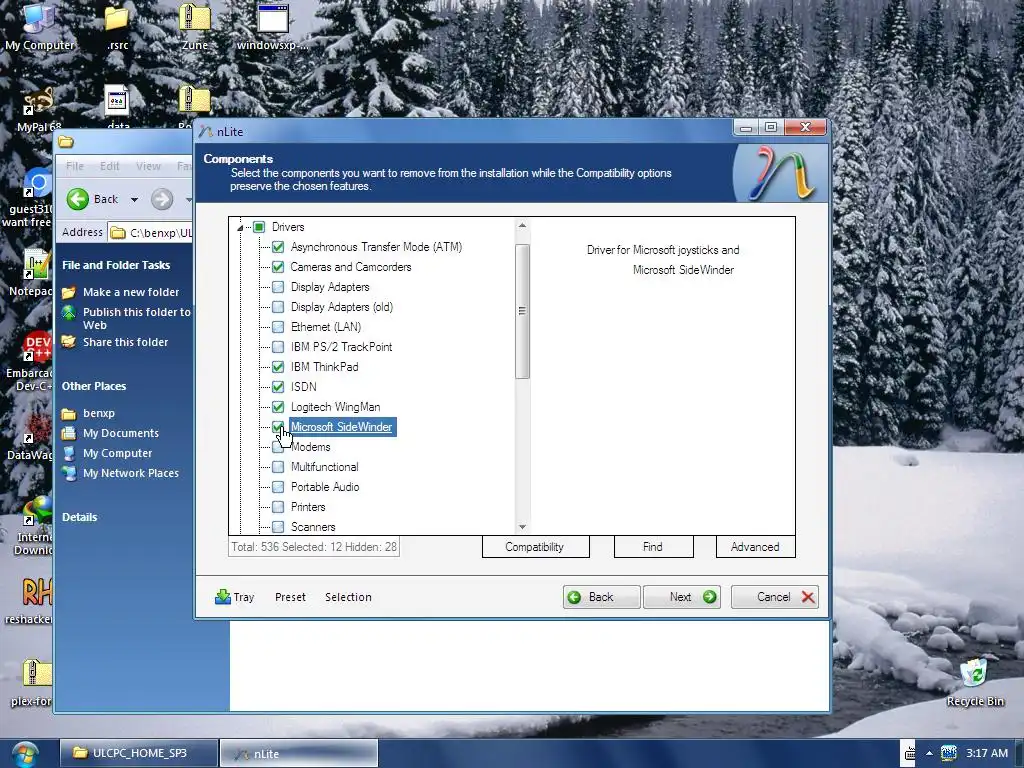This screenshot has width=1024, height=768.
Task: Click the Explorer Address field
Action: tap(150, 232)
